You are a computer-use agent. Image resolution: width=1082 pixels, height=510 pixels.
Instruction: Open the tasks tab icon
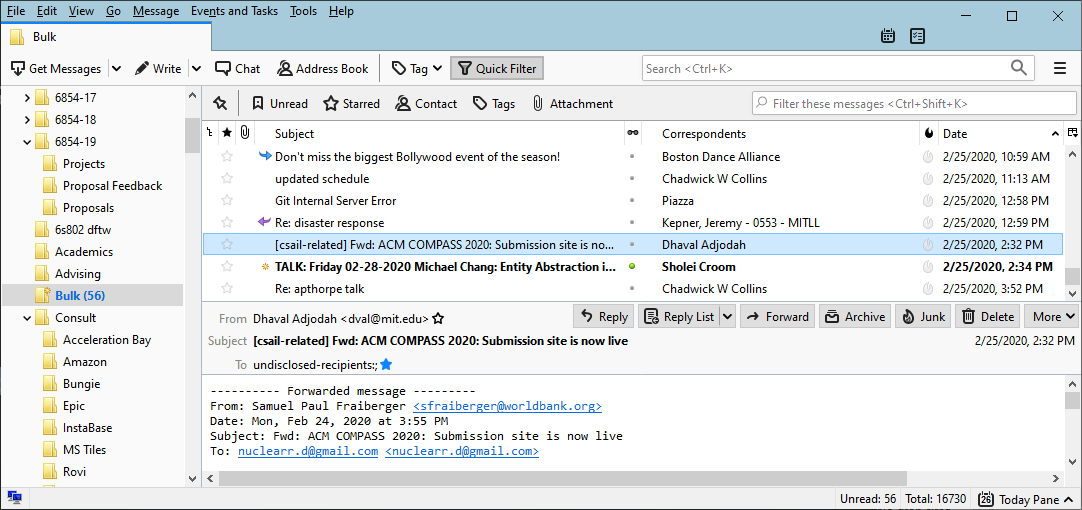(x=917, y=36)
